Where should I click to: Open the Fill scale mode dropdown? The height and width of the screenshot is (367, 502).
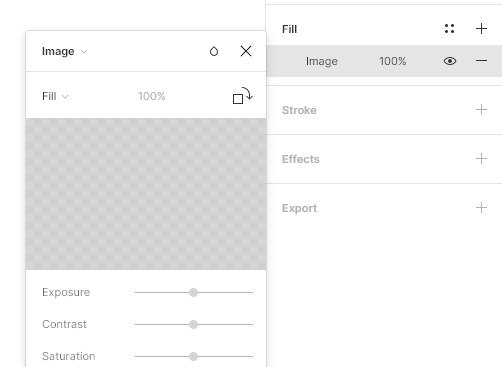(x=55, y=96)
